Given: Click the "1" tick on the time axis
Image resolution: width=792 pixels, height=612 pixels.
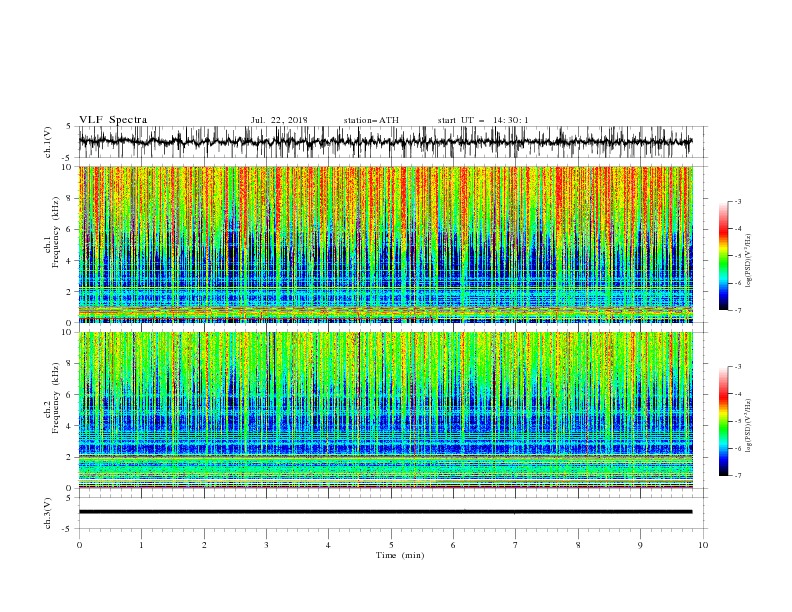Looking at the screenshot, I should click(x=141, y=545).
